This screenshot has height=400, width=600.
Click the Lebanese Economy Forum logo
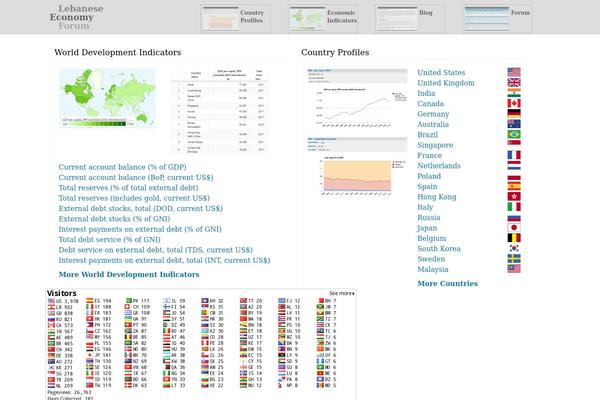pos(76,17)
